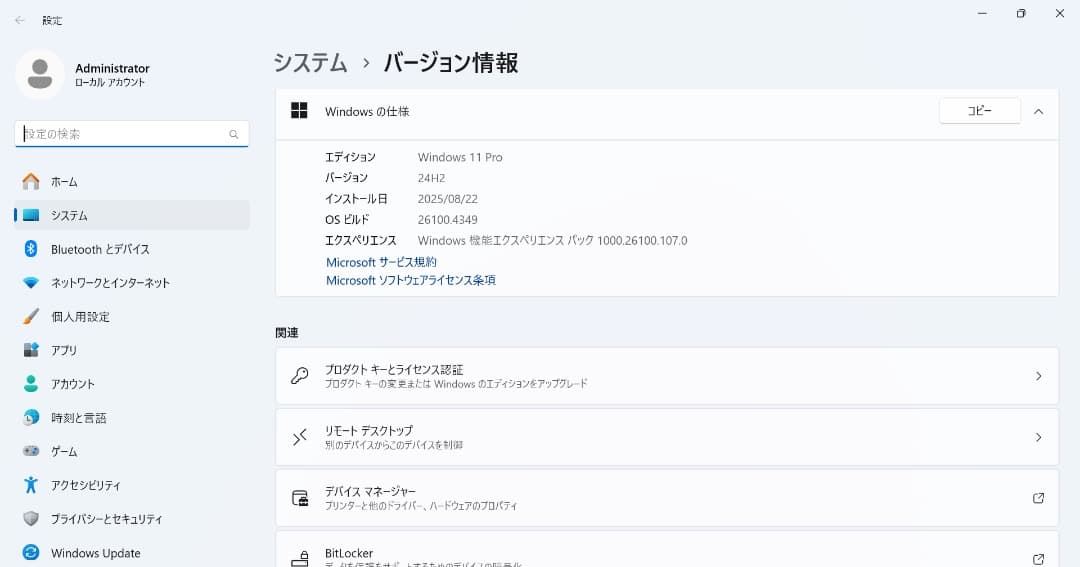Click the personalization paintbrush icon
The height and width of the screenshot is (567, 1080).
coord(30,316)
